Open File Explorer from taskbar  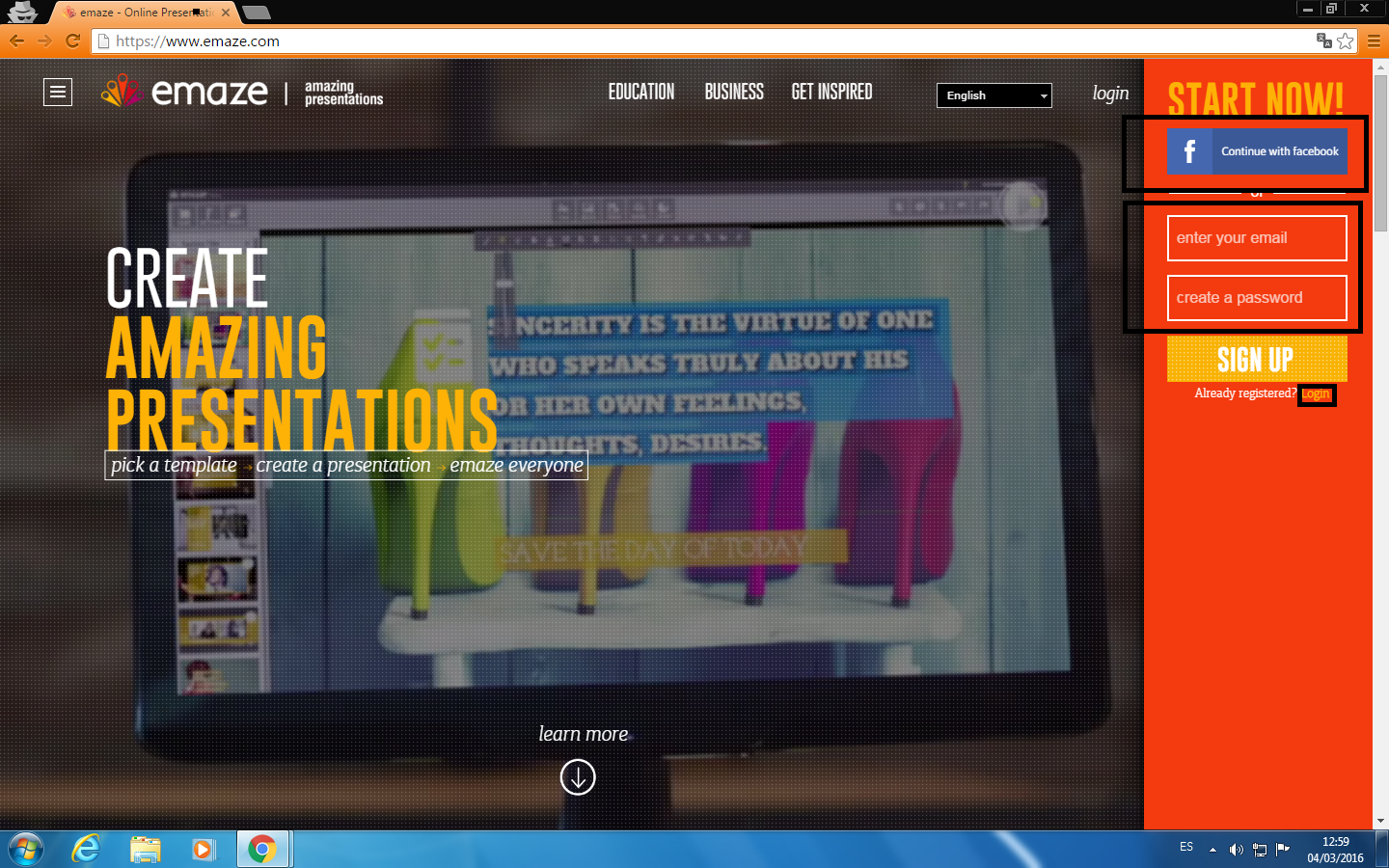click(146, 849)
